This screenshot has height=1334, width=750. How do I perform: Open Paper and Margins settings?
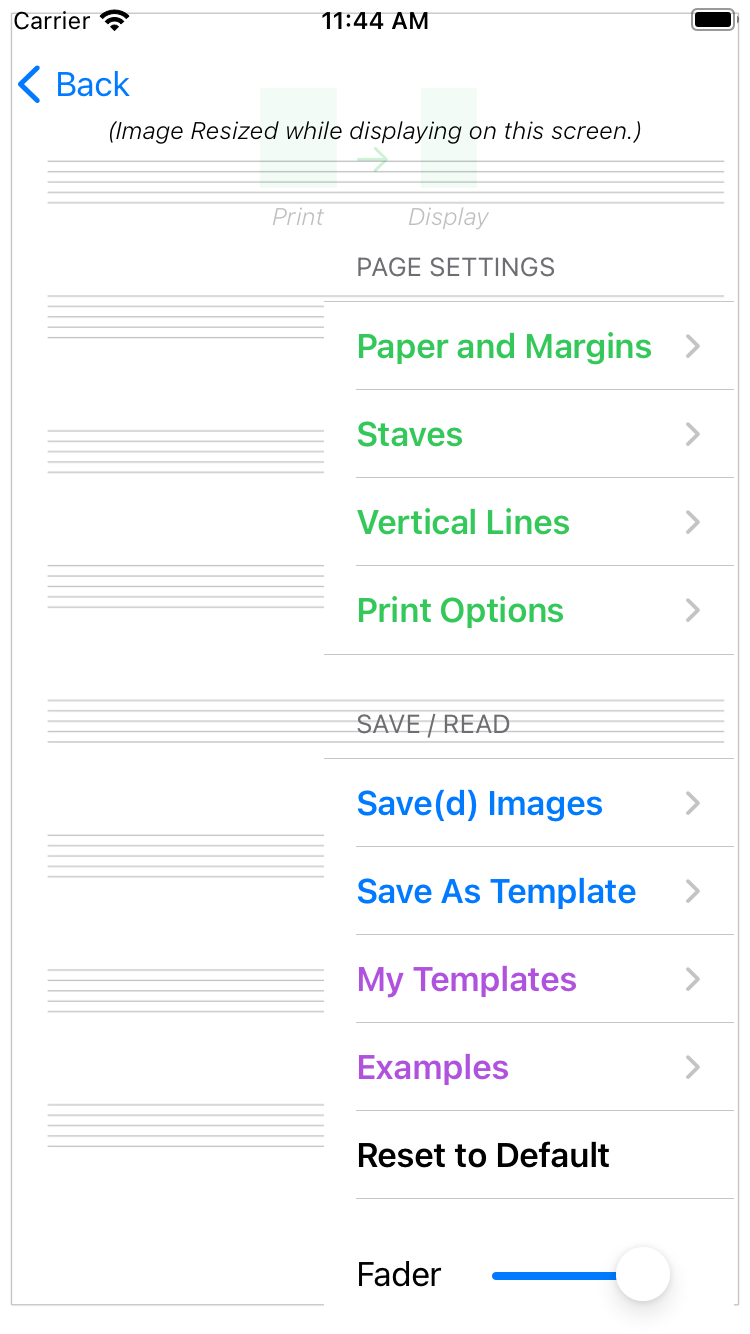click(529, 347)
